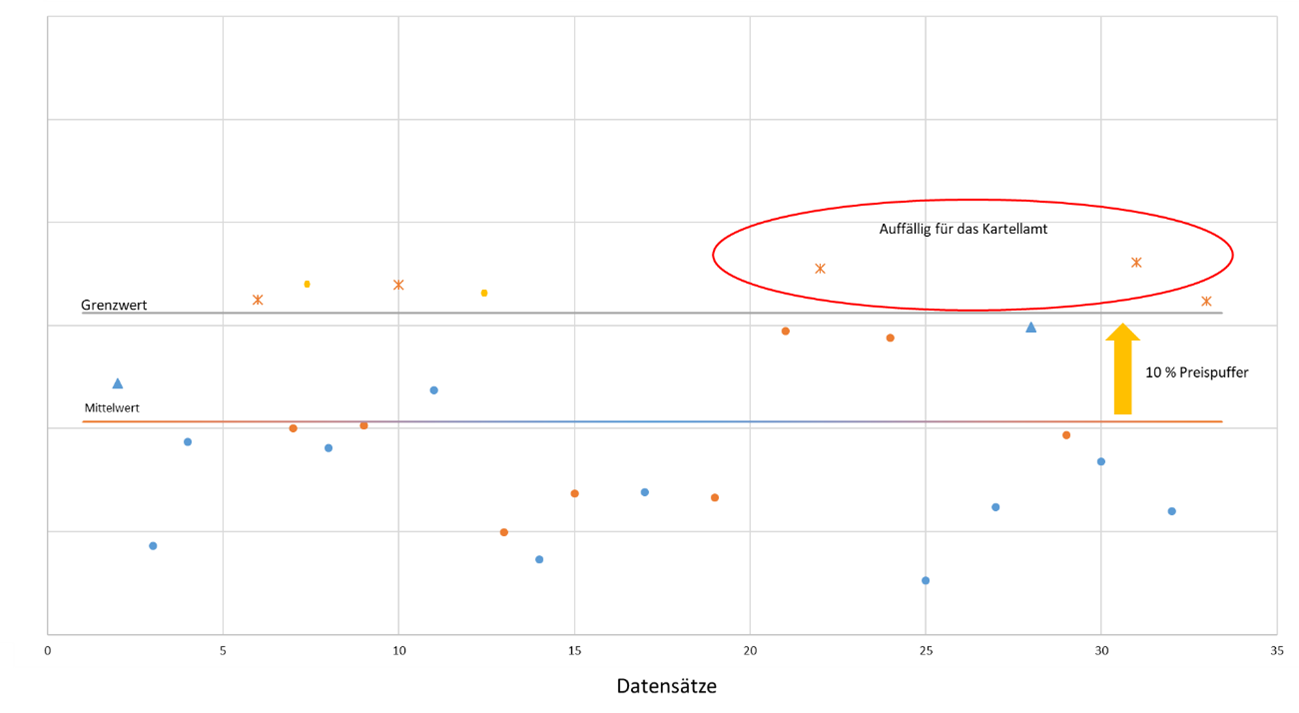Click the orange data point at x=13
1299x713 pixels.
[x=504, y=532]
